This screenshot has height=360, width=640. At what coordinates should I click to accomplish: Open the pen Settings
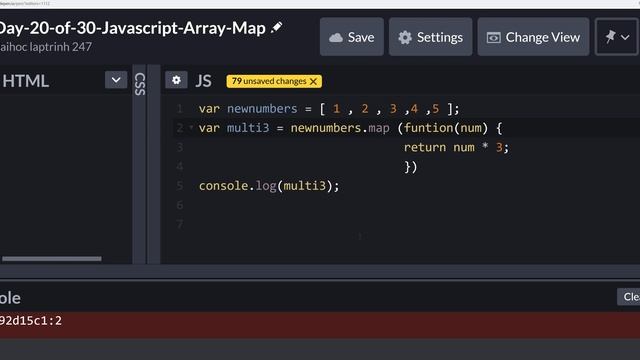431,37
